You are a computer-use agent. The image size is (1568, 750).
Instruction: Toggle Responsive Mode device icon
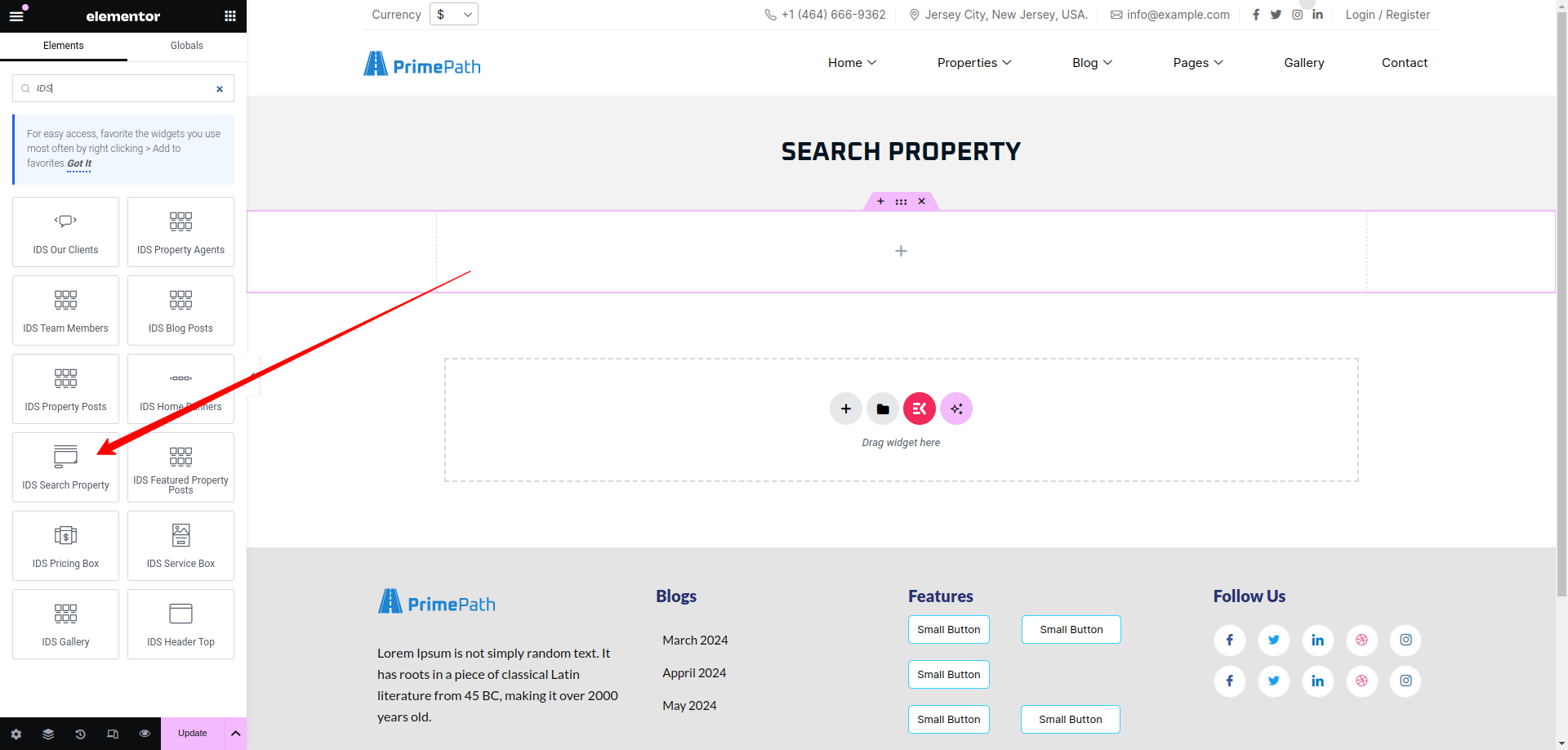coord(113,734)
